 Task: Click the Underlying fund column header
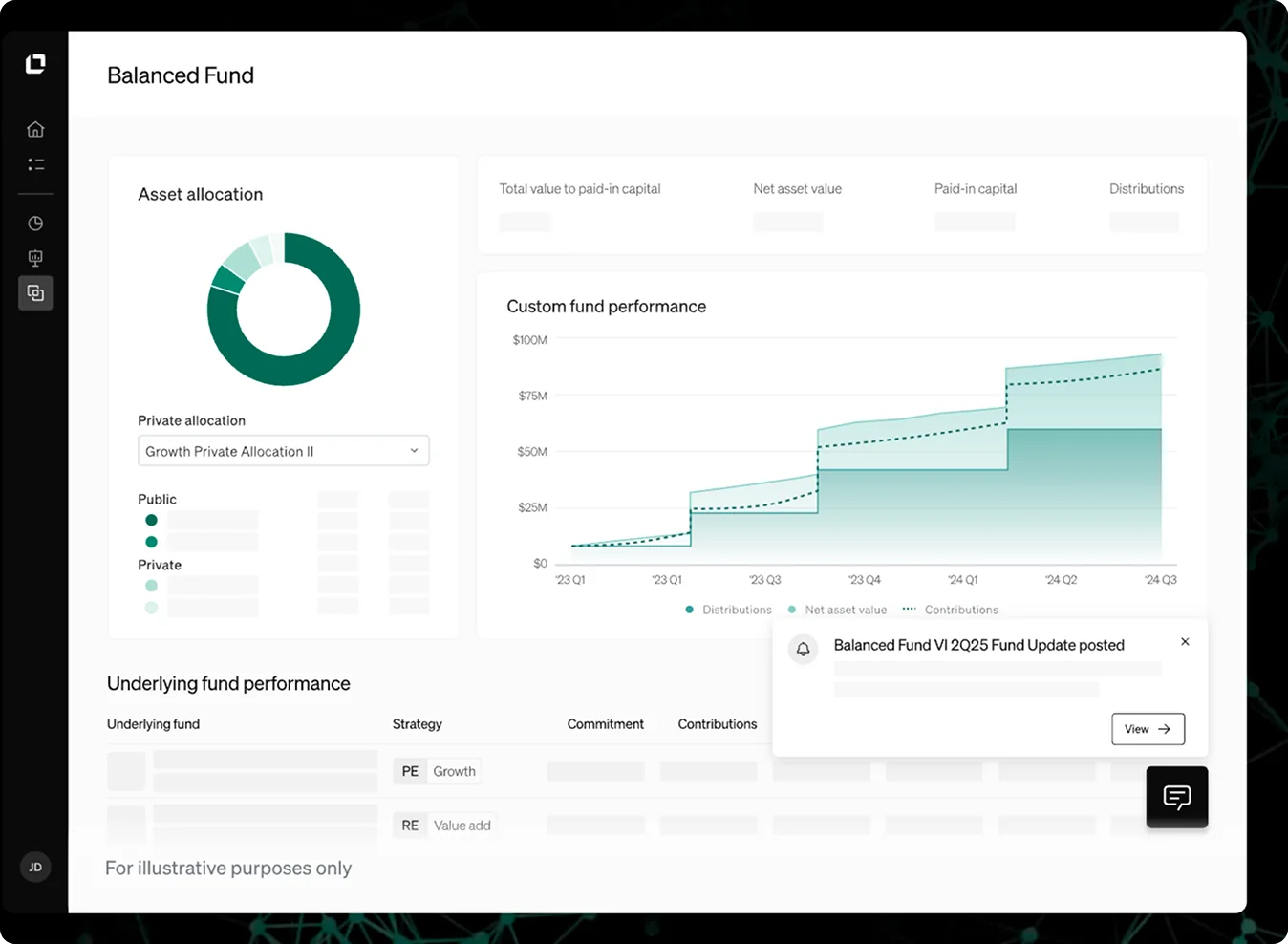[x=154, y=724]
